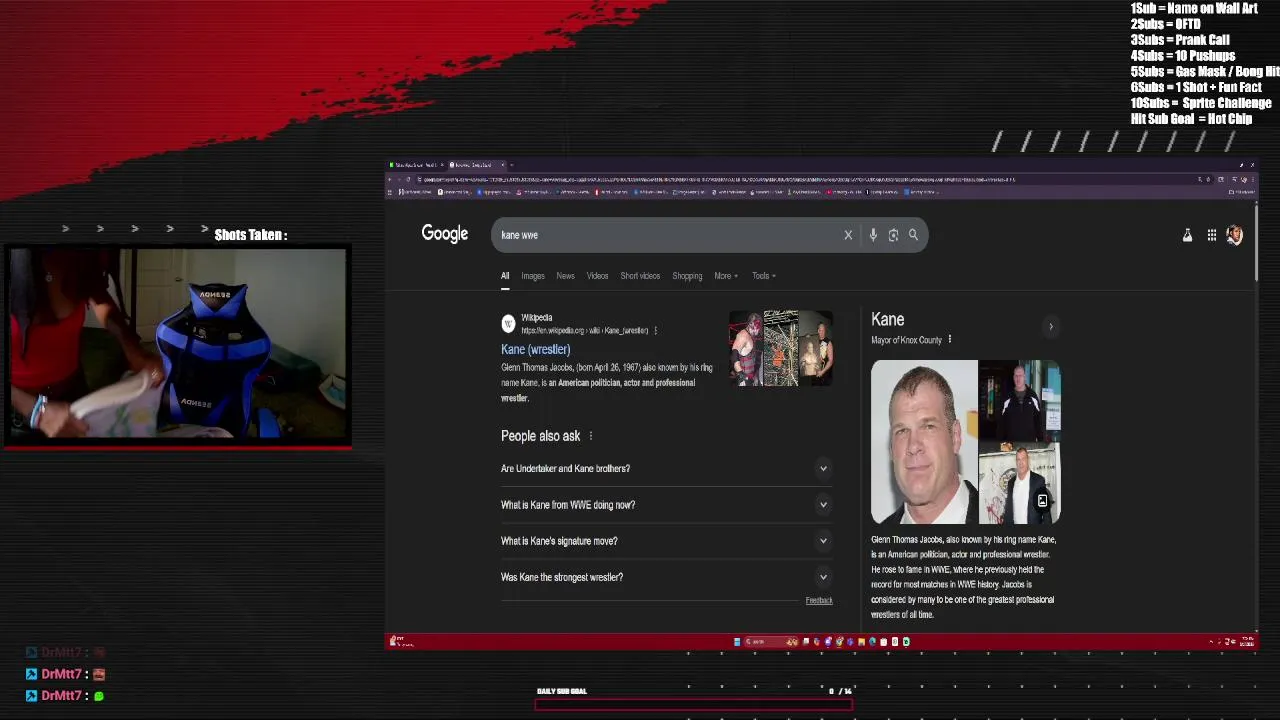This screenshot has height=720, width=1280.
Task: Open the Wikipedia result image thumbnails
Action: tap(781, 348)
